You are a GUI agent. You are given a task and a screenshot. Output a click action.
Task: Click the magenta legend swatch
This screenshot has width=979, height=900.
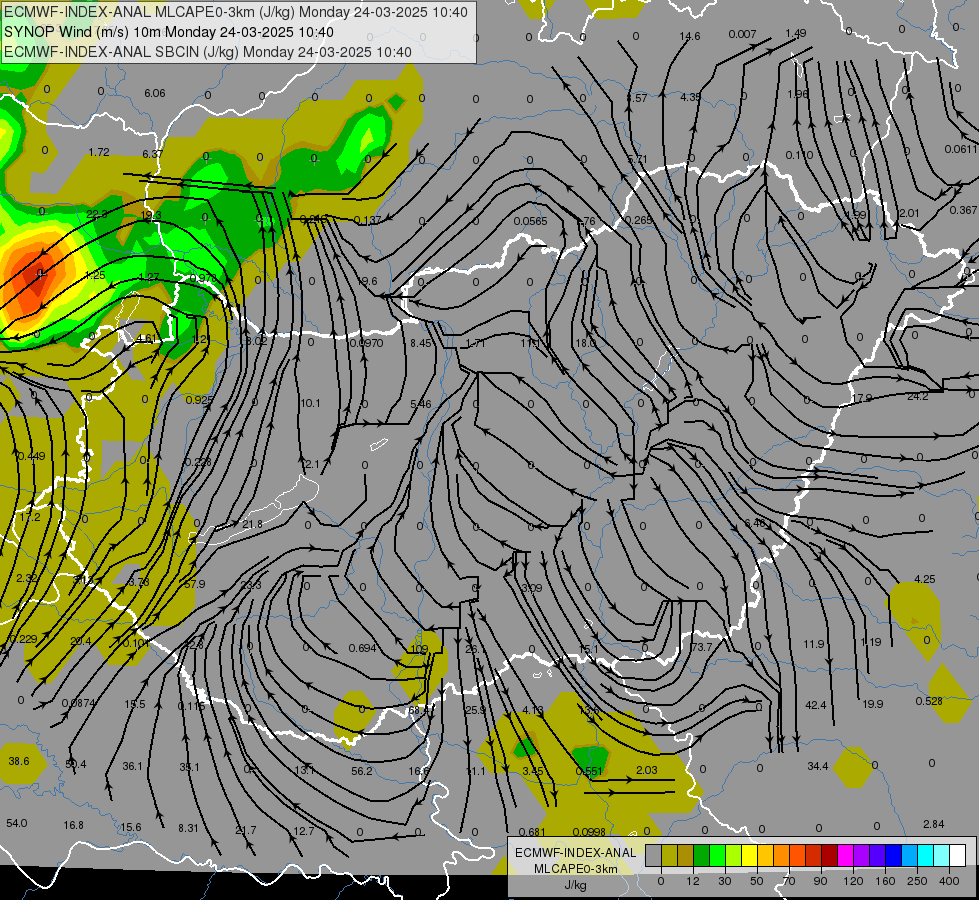pyautogui.click(x=845, y=855)
